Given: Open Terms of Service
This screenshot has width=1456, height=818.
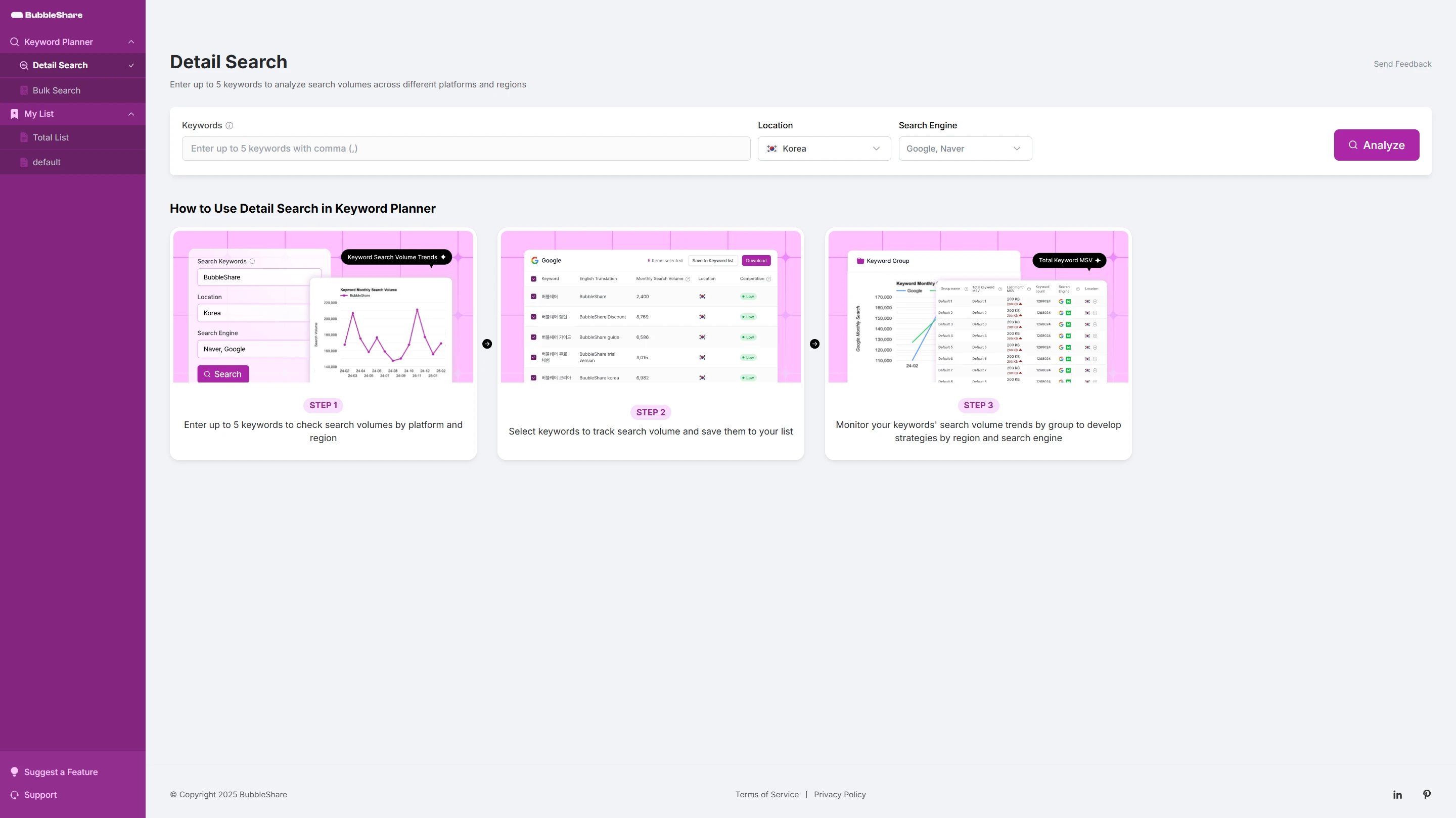Looking at the screenshot, I should tap(766, 794).
